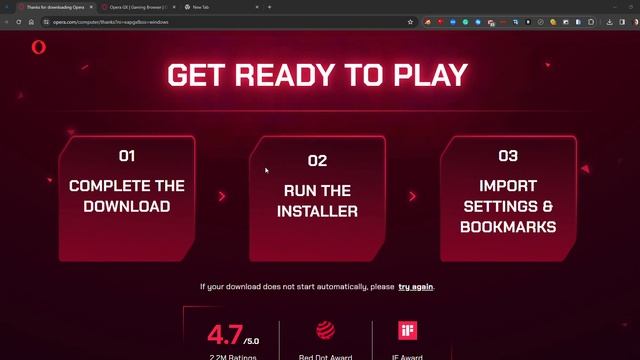
Task: Close the 'Thanks for downloading Opera' tab
Action: click(x=91, y=7)
